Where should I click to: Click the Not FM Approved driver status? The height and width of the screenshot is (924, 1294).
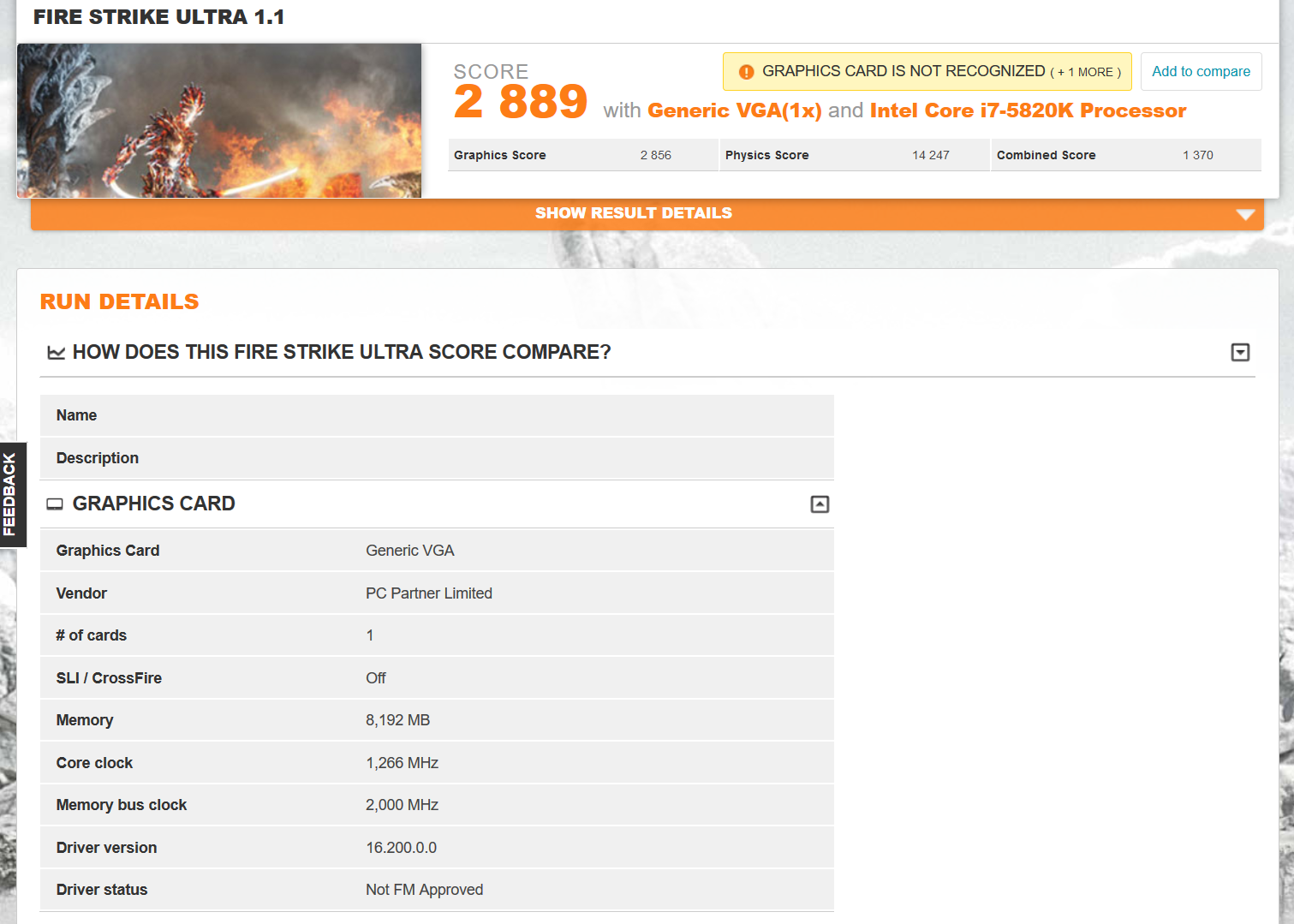[424, 890]
